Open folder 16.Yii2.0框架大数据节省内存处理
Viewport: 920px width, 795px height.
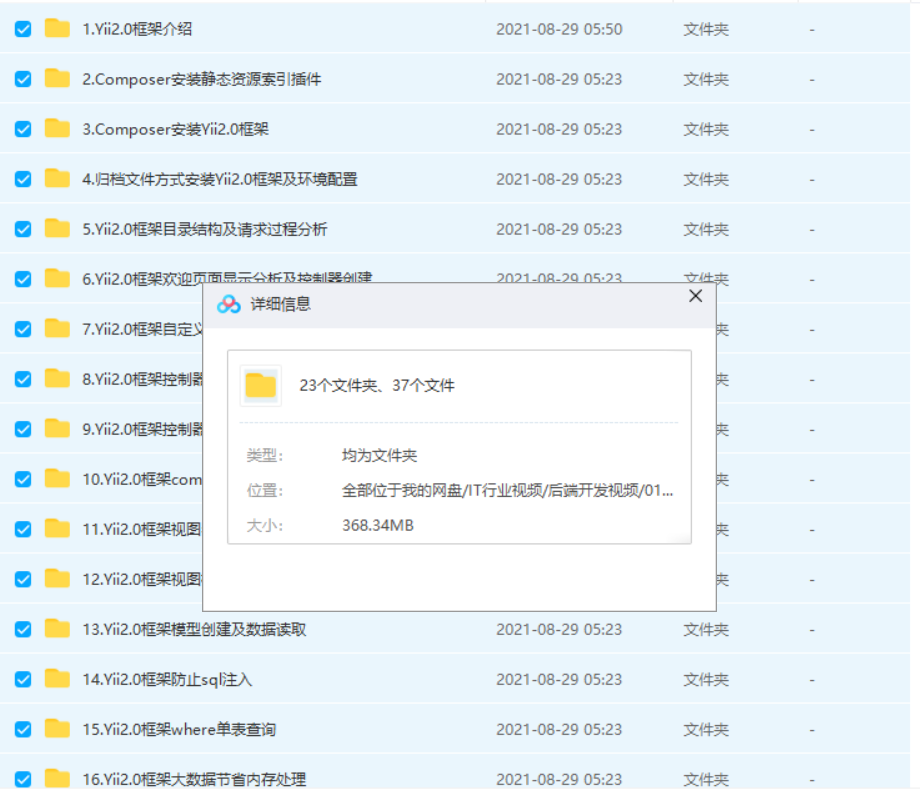[194, 779]
